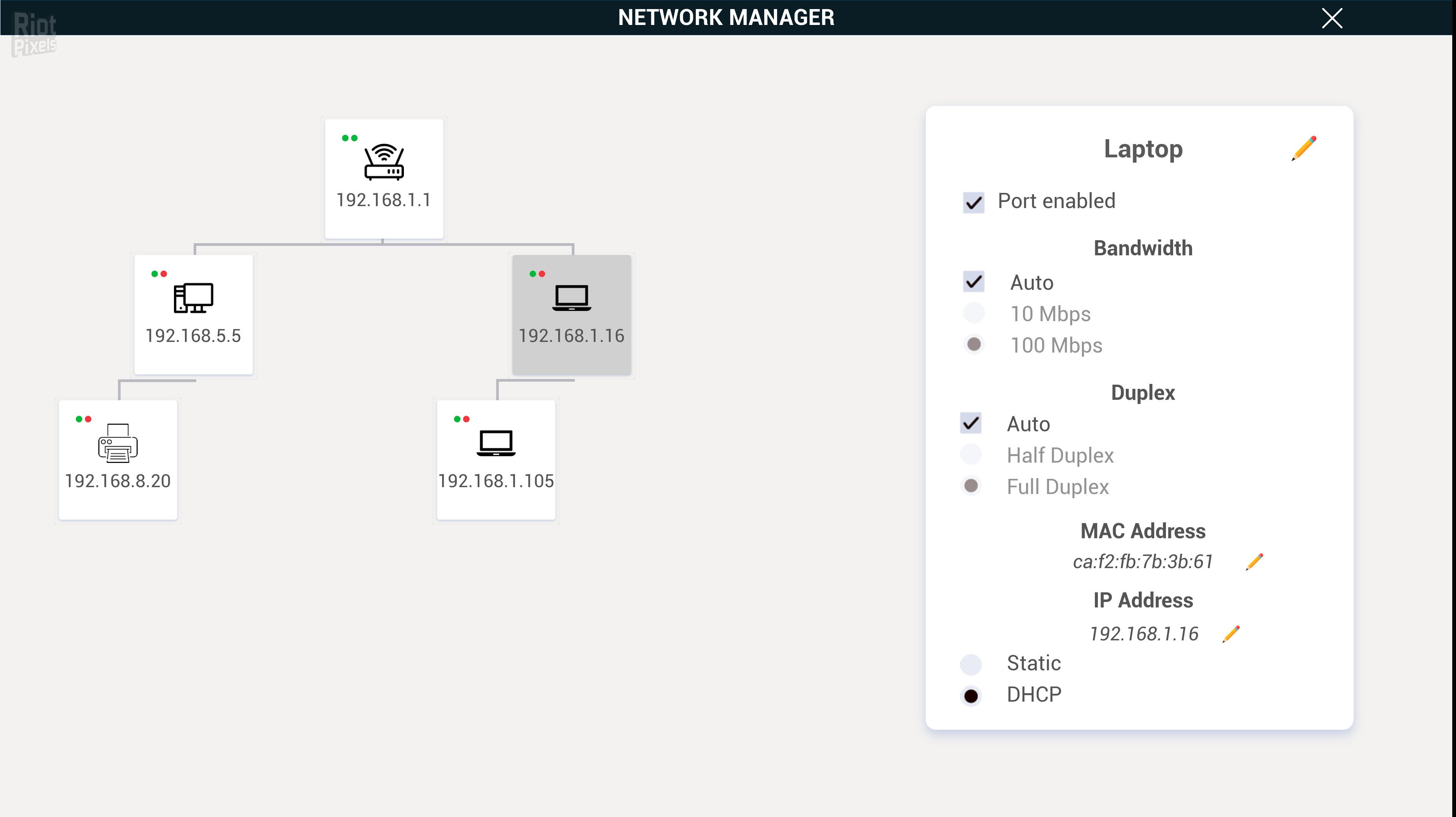
Task: Select Full Duplex mode
Action: click(x=971, y=486)
